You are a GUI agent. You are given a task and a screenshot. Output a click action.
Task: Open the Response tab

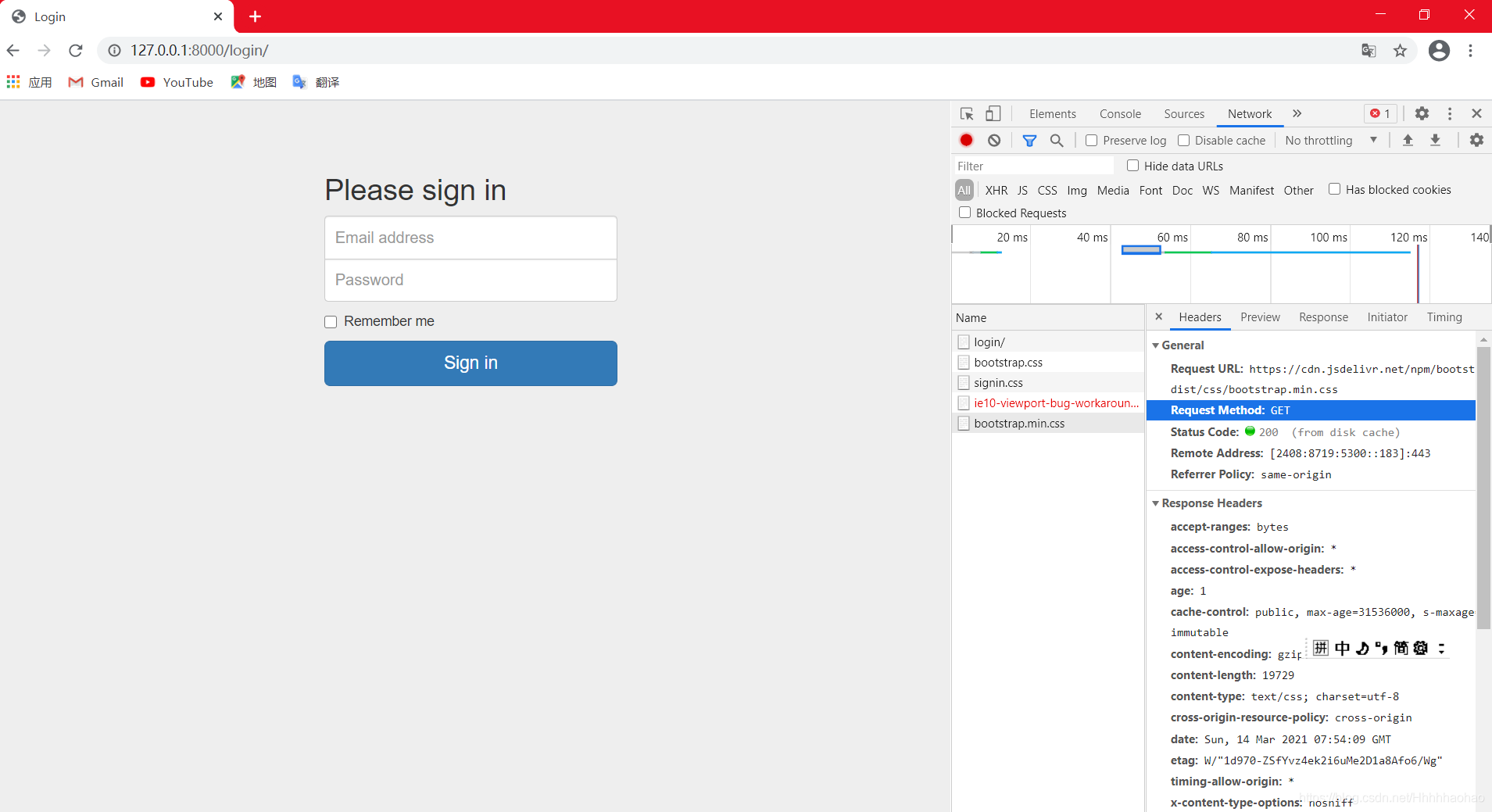click(x=1323, y=317)
